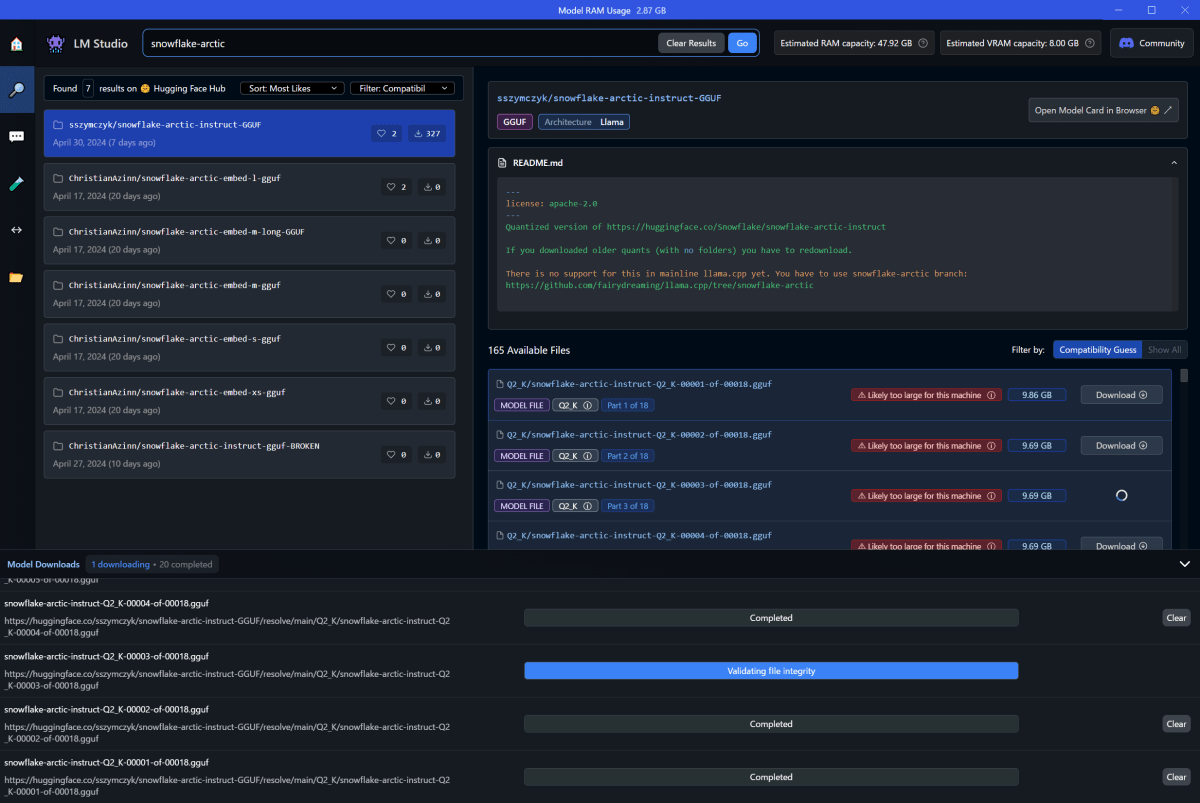Click folder icon of snowflake-arctic-embed-s-gguf result
Viewport: 1200px width, 803px height.
pos(58,339)
